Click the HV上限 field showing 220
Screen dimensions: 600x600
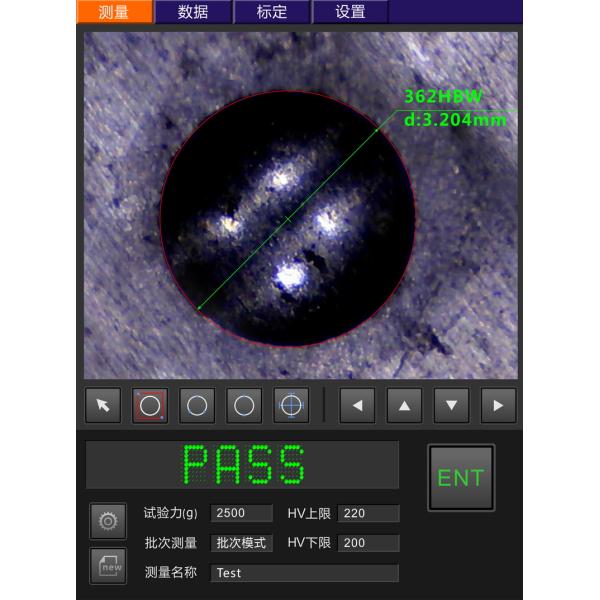click(368, 513)
